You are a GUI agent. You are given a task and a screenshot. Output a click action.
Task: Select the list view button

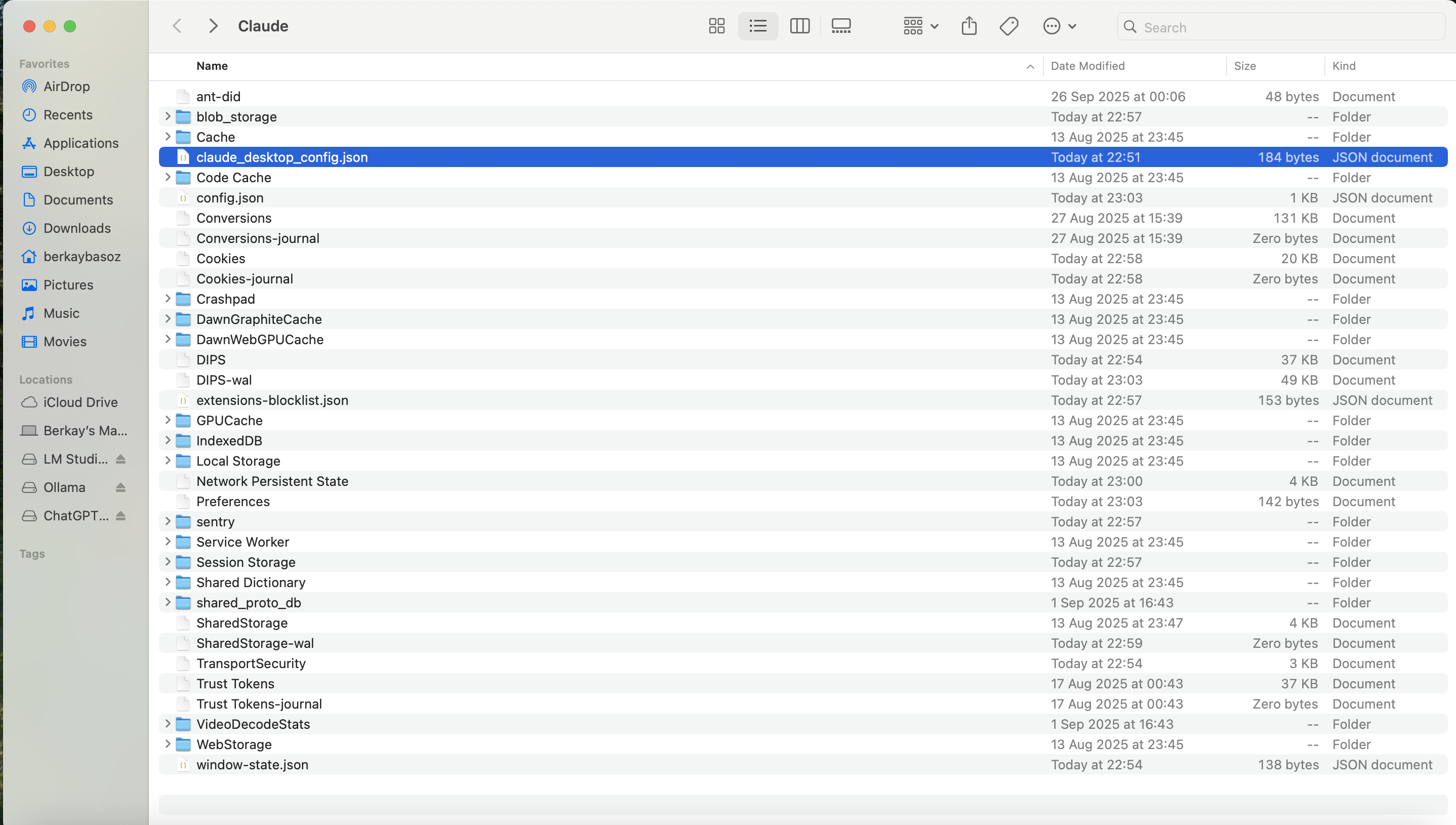(x=757, y=26)
